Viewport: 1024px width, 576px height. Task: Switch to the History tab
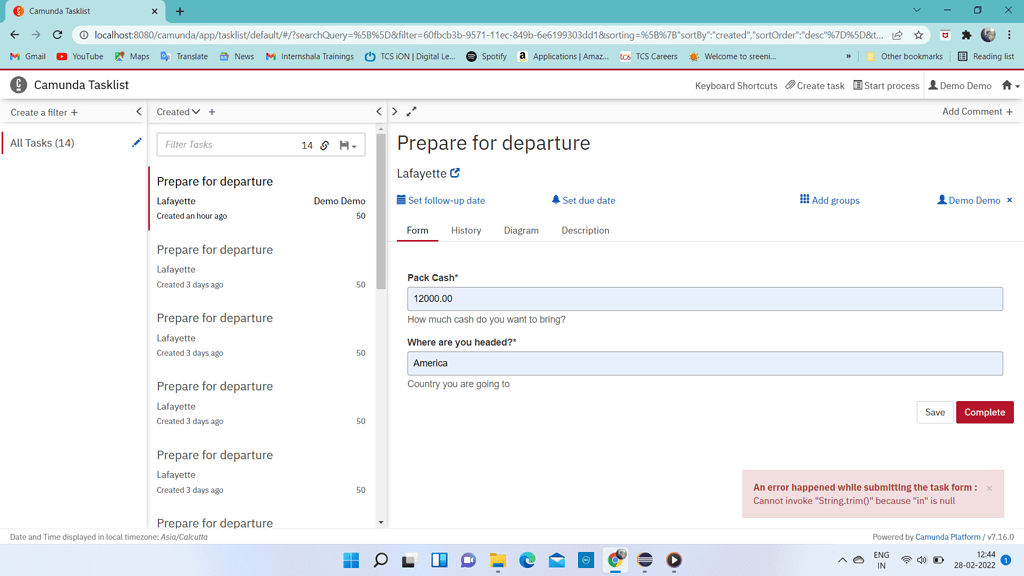466,230
